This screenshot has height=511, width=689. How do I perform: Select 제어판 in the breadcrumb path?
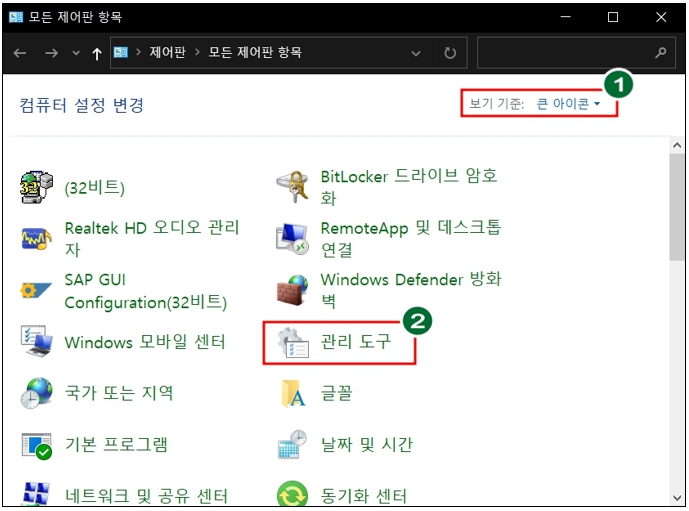[168, 52]
